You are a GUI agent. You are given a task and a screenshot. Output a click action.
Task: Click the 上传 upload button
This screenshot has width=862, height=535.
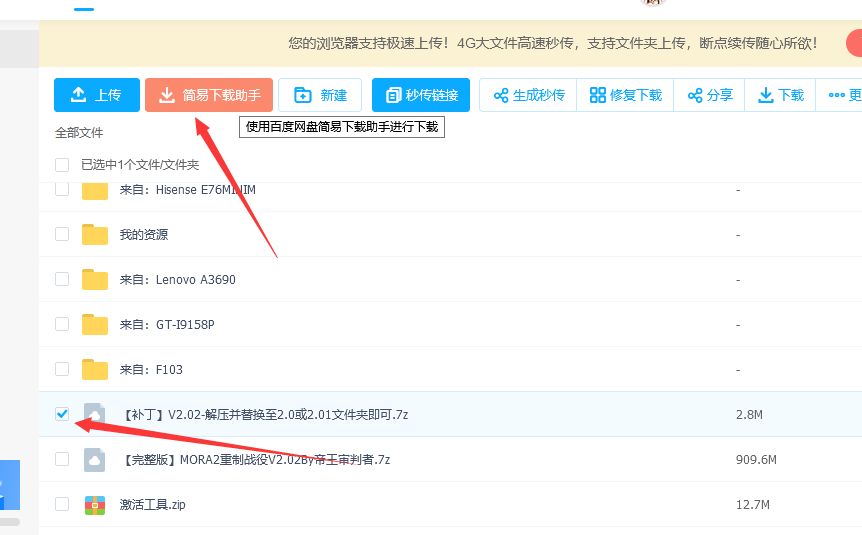96,95
